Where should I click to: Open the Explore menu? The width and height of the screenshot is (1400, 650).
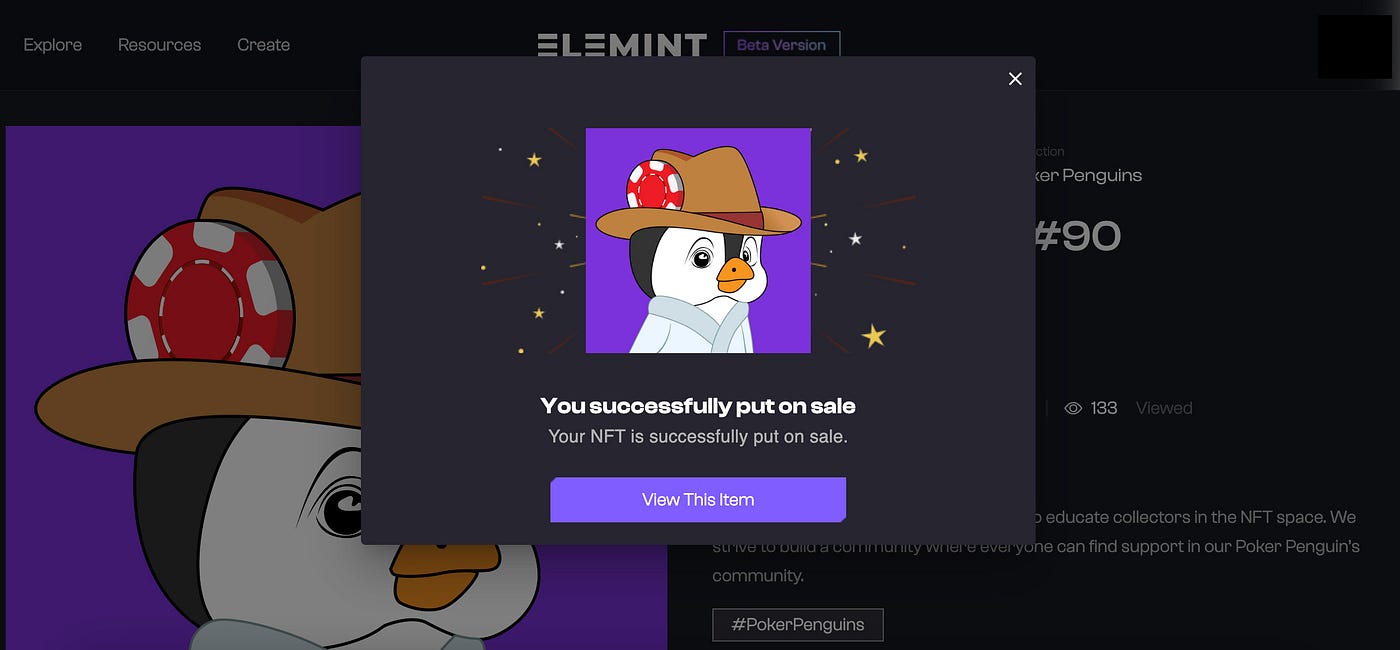coord(53,45)
